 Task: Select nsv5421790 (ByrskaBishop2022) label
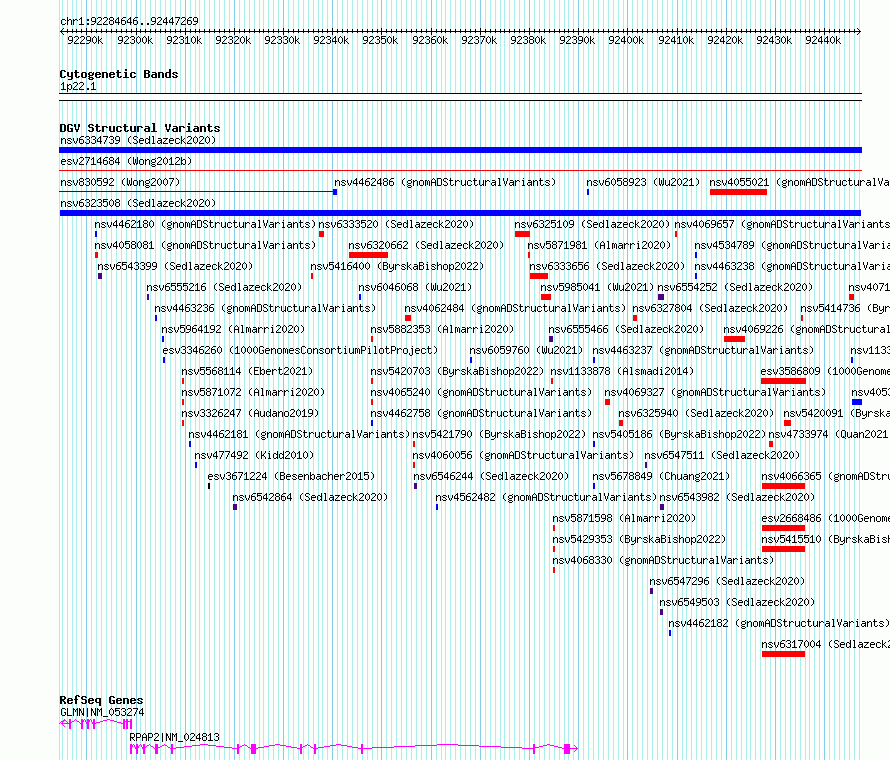pyautogui.click(x=499, y=434)
